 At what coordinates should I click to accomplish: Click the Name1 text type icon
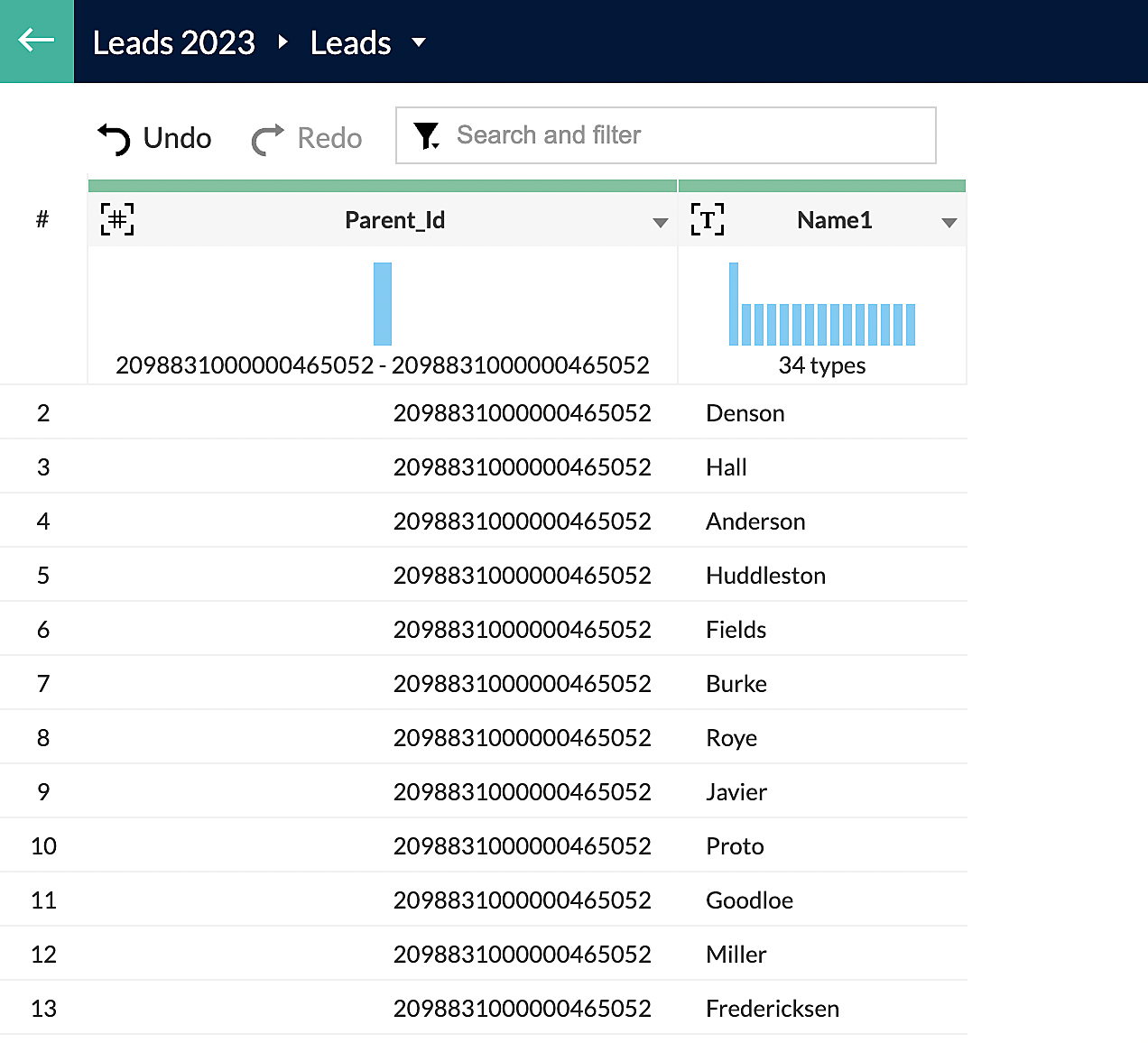707,219
